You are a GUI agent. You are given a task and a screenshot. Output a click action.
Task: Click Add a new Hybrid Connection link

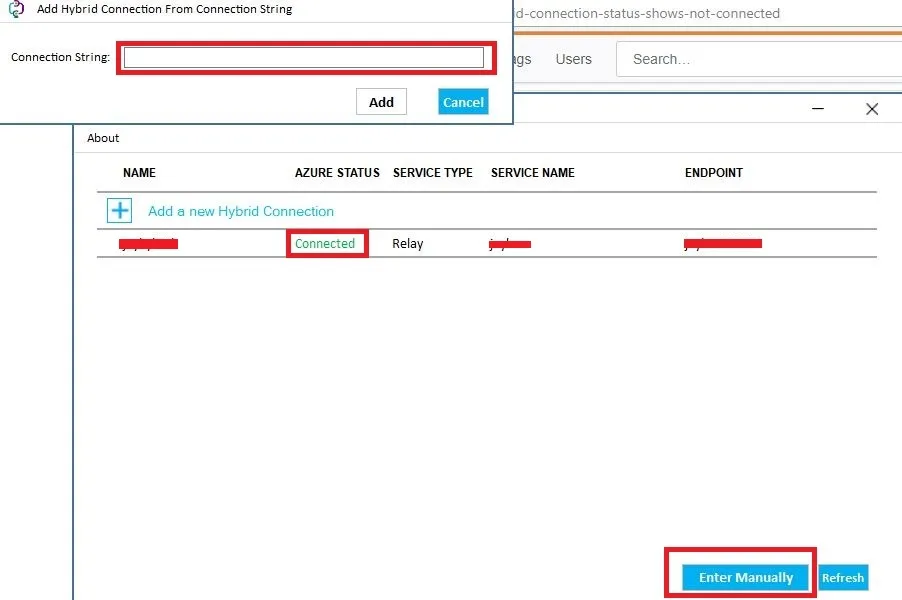pos(241,211)
